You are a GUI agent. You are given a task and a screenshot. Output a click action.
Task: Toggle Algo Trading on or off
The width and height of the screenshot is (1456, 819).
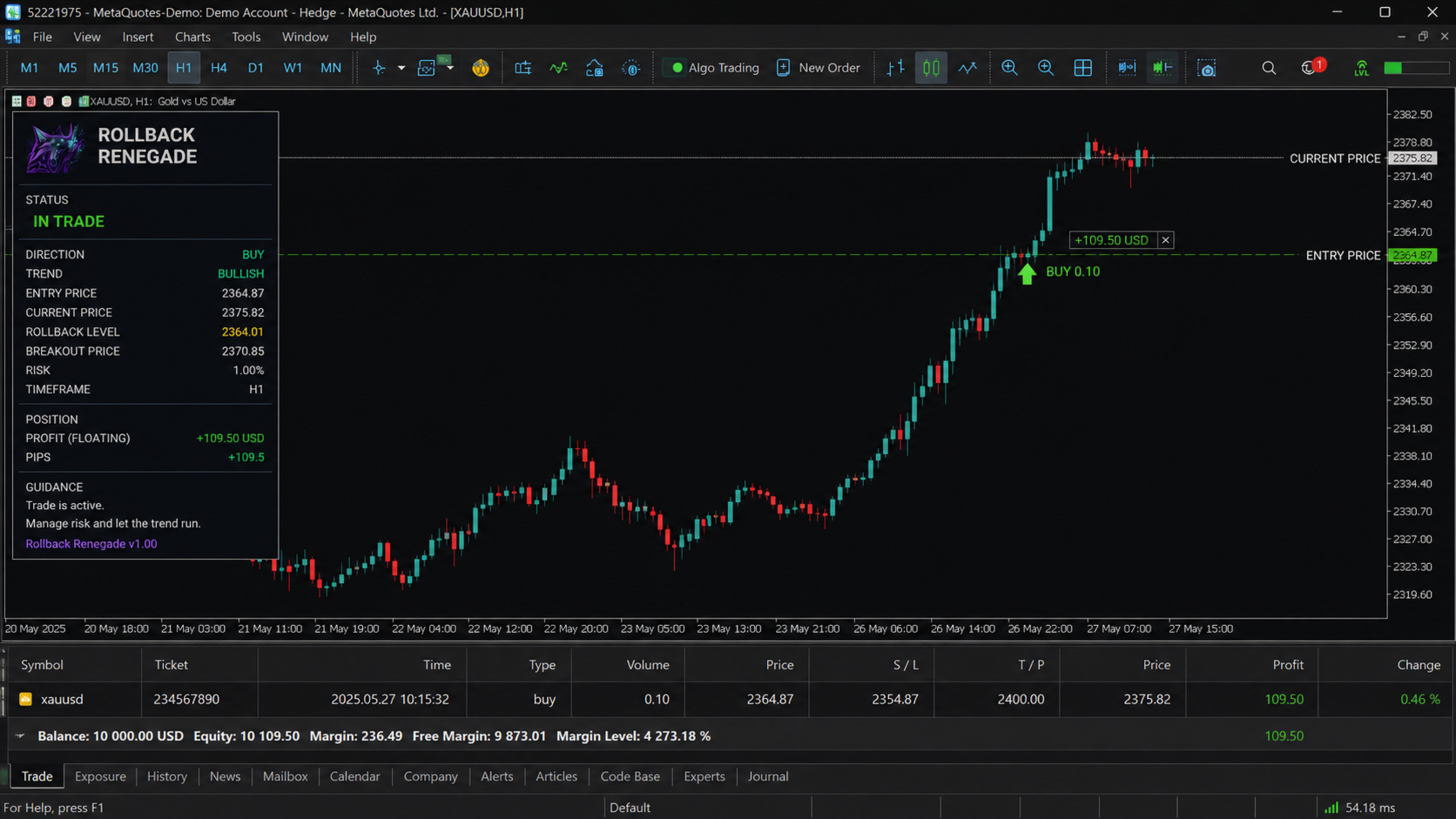pyautogui.click(x=711, y=68)
